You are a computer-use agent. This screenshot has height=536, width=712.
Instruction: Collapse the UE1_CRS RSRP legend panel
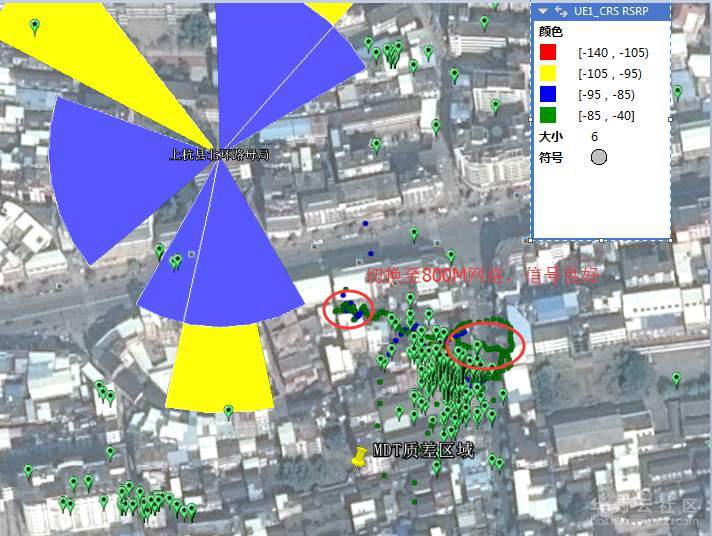(x=543, y=11)
